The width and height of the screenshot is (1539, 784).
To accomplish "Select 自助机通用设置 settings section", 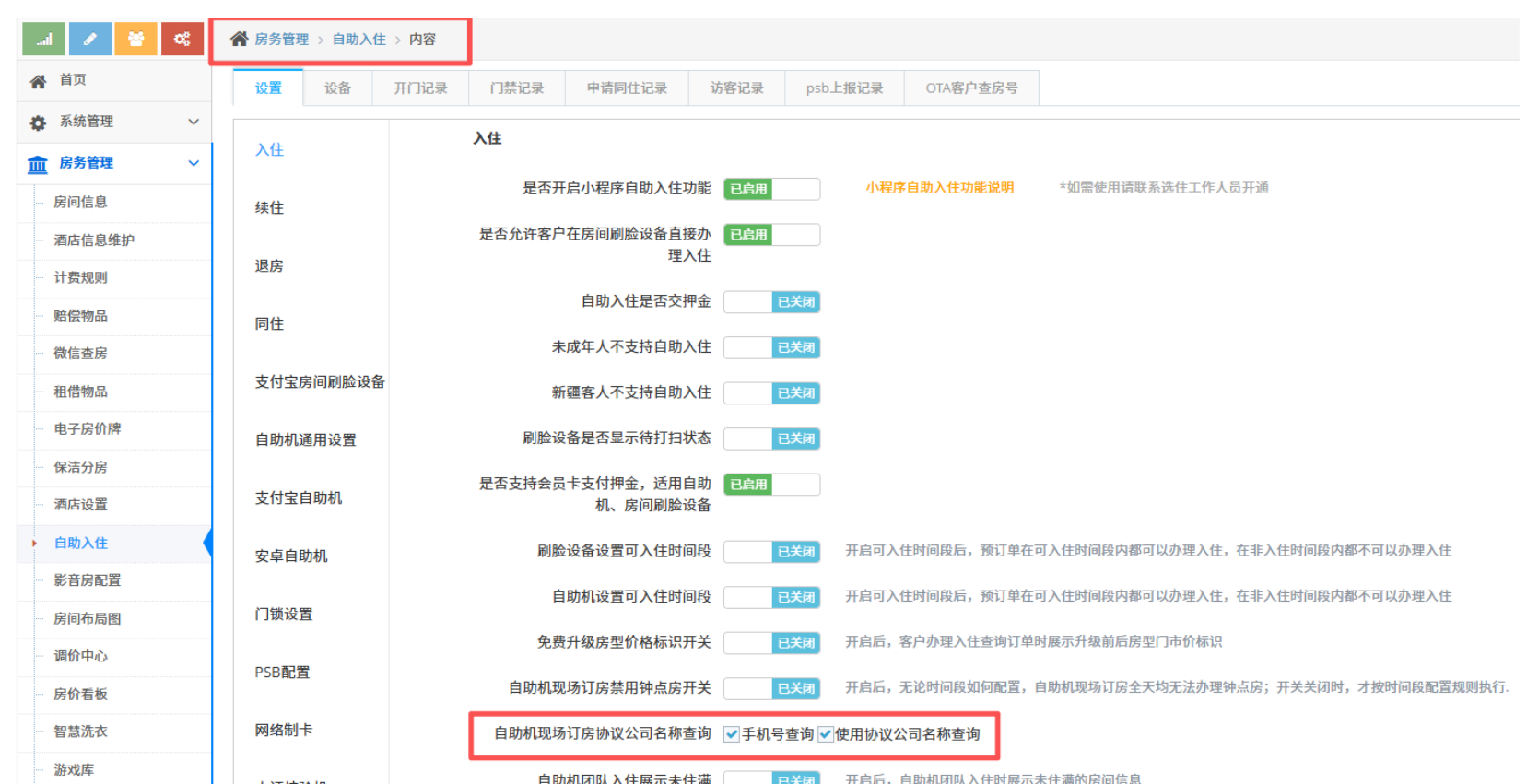I will tap(305, 440).
